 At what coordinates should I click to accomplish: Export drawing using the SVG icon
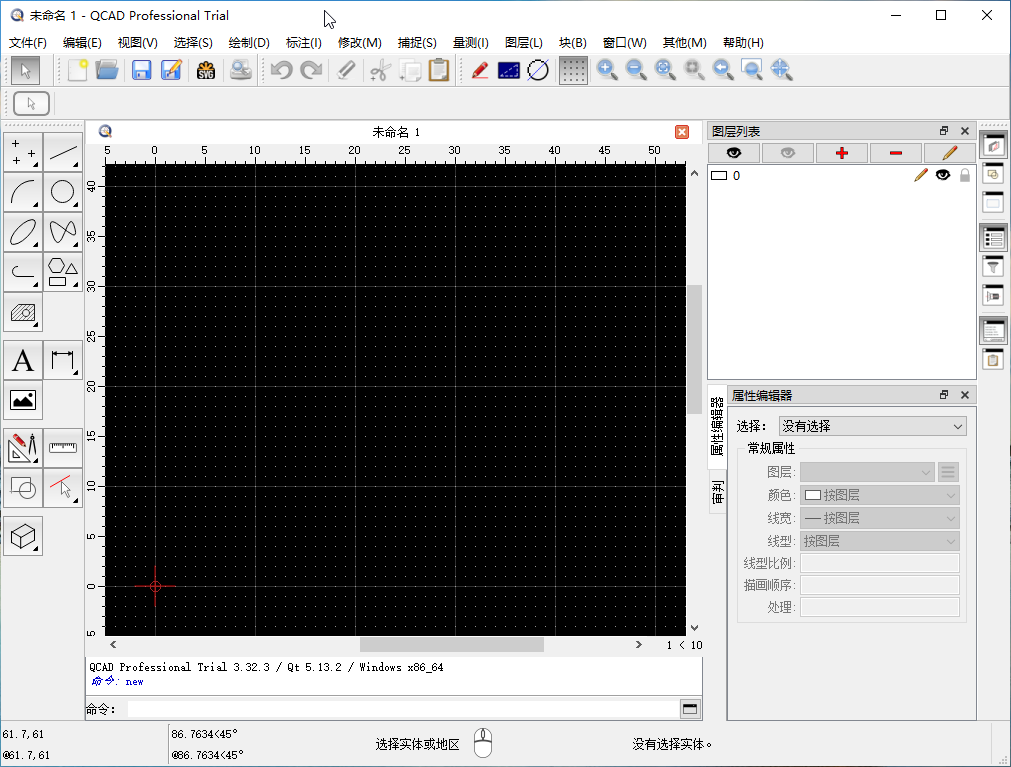tap(206, 70)
